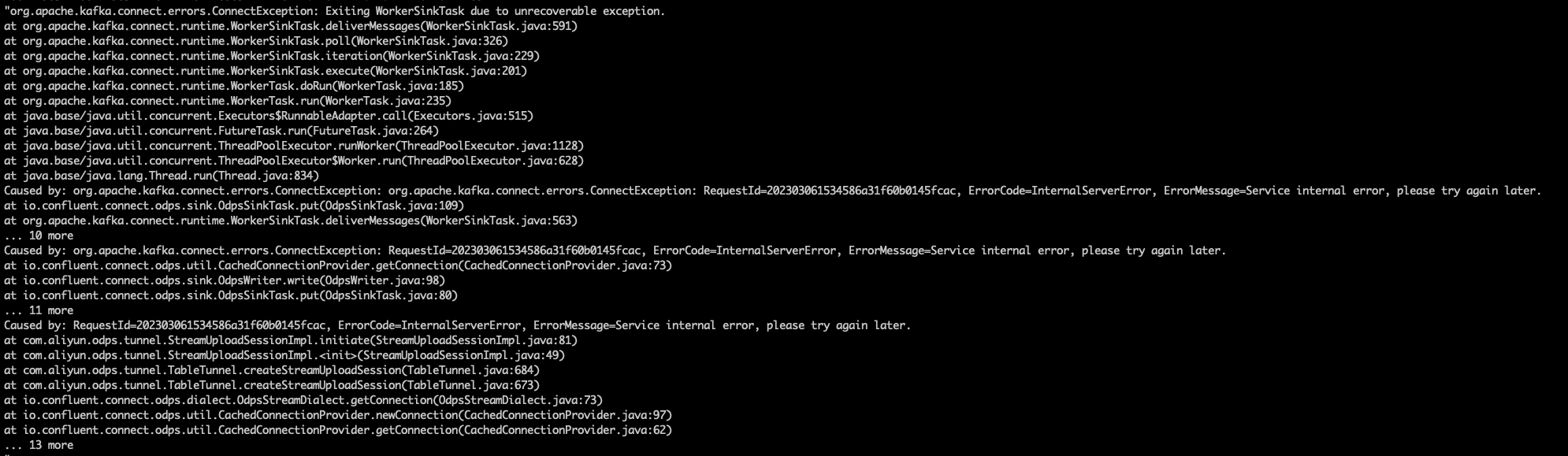
Task: Click the WorkerTask.run line 235 frame
Action: tap(228, 101)
